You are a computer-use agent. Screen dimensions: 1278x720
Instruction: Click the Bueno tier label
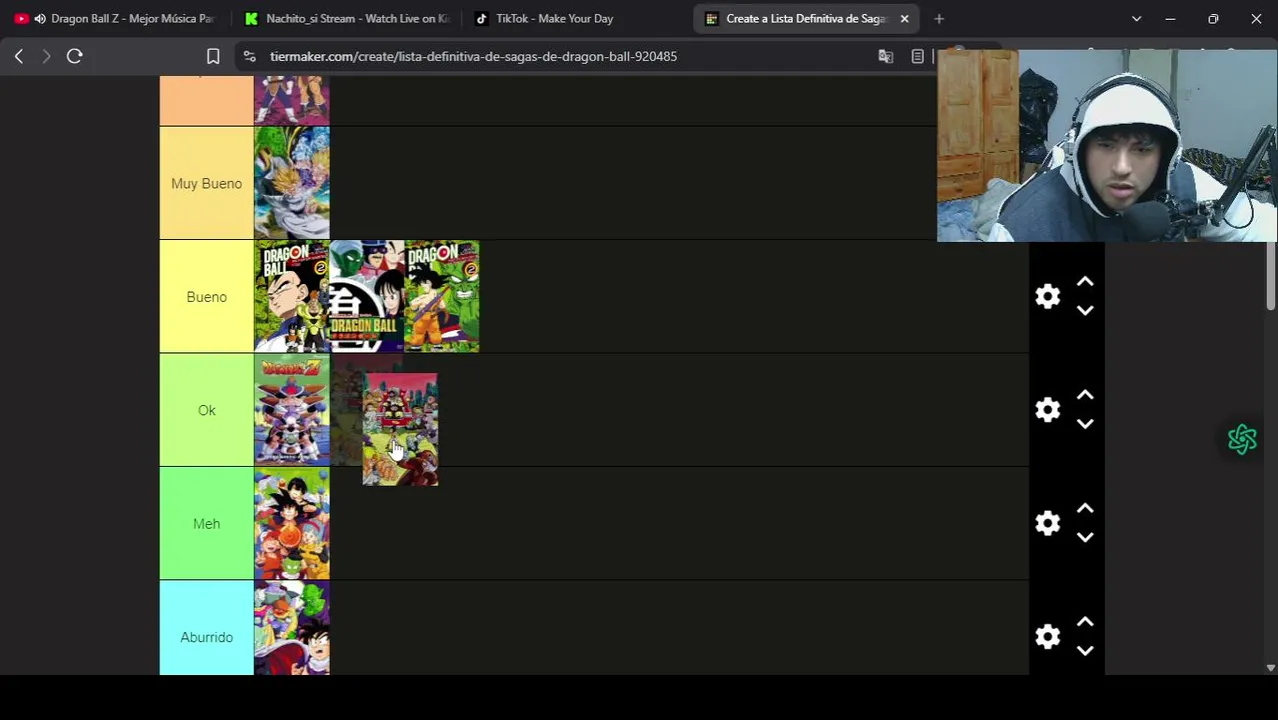coord(206,297)
